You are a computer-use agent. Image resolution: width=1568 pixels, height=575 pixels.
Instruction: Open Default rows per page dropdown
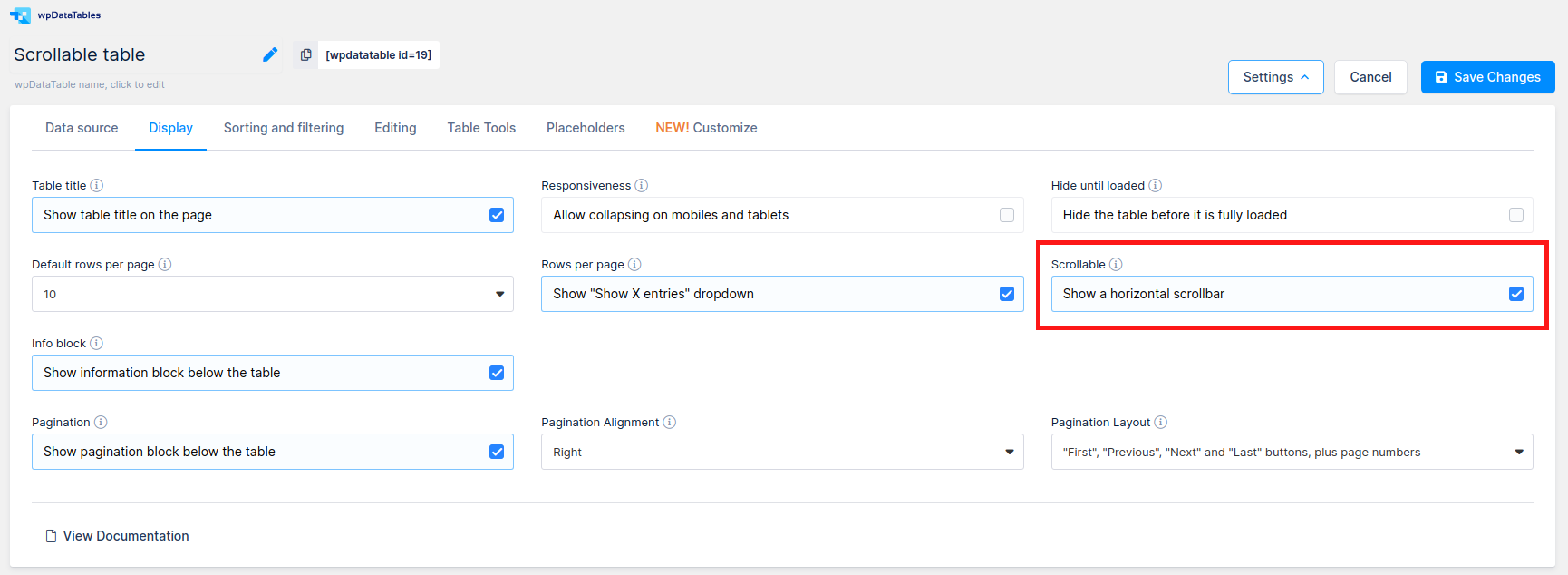tap(272, 294)
